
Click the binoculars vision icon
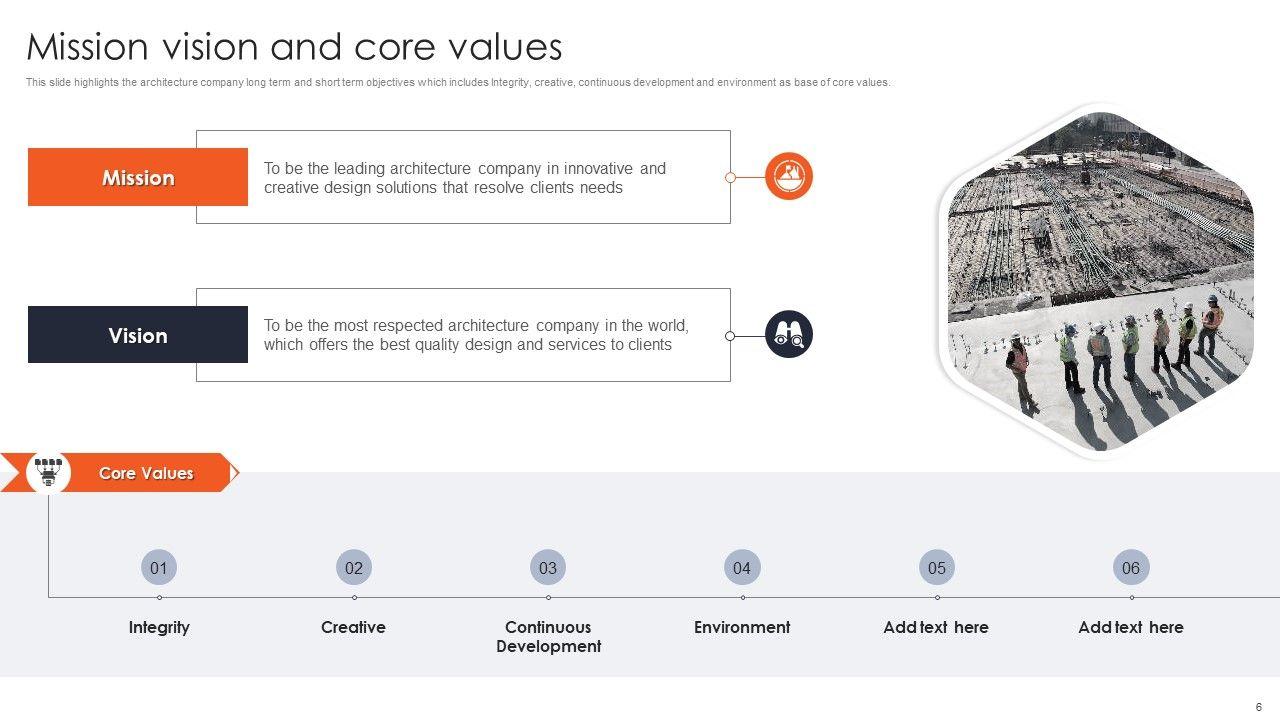tap(789, 335)
